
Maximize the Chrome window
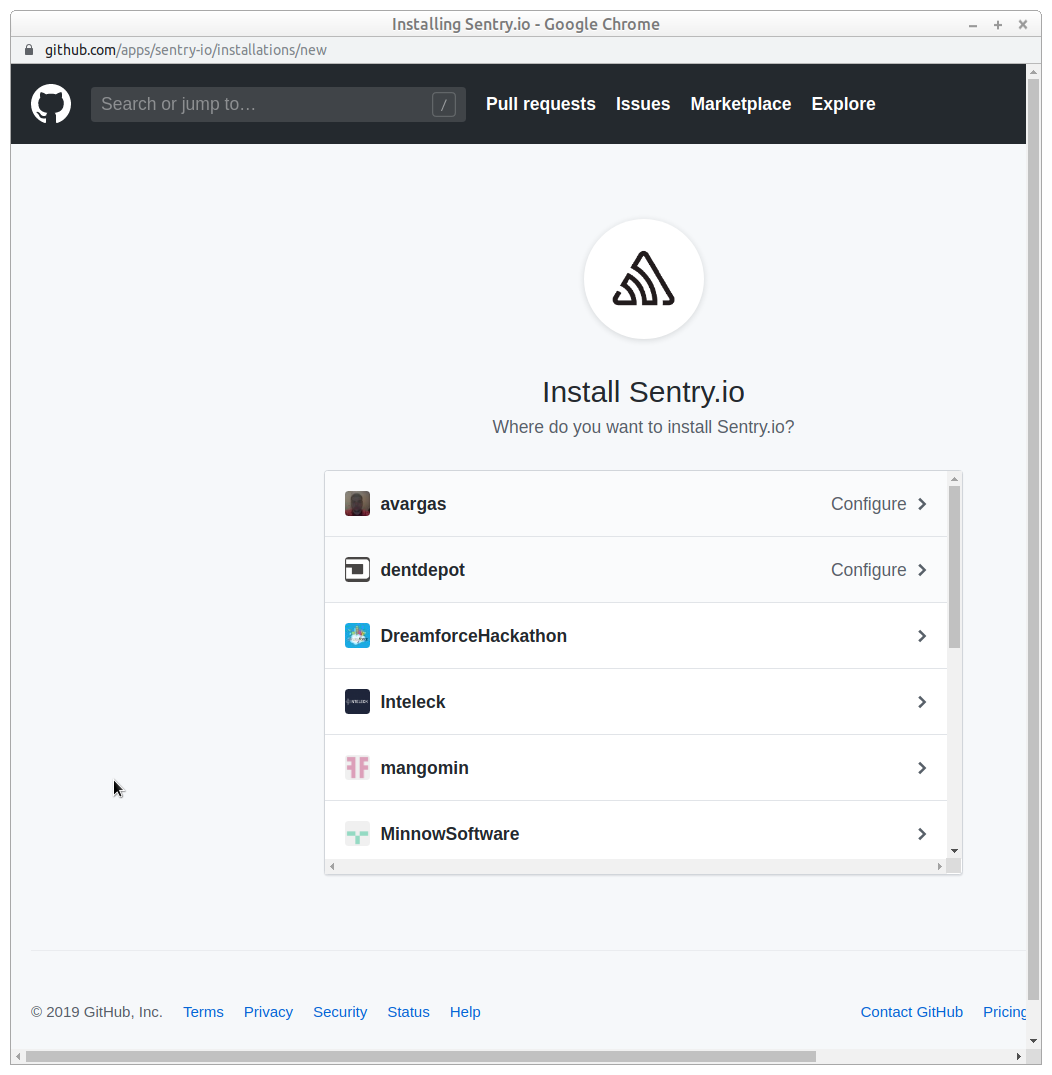tap(998, 25)
